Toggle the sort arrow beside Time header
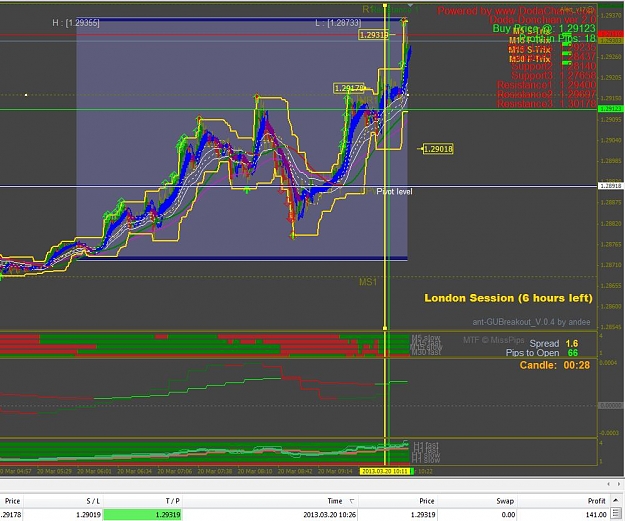The width and height of the screenshot is (625, 521). [x=352, y=501]
